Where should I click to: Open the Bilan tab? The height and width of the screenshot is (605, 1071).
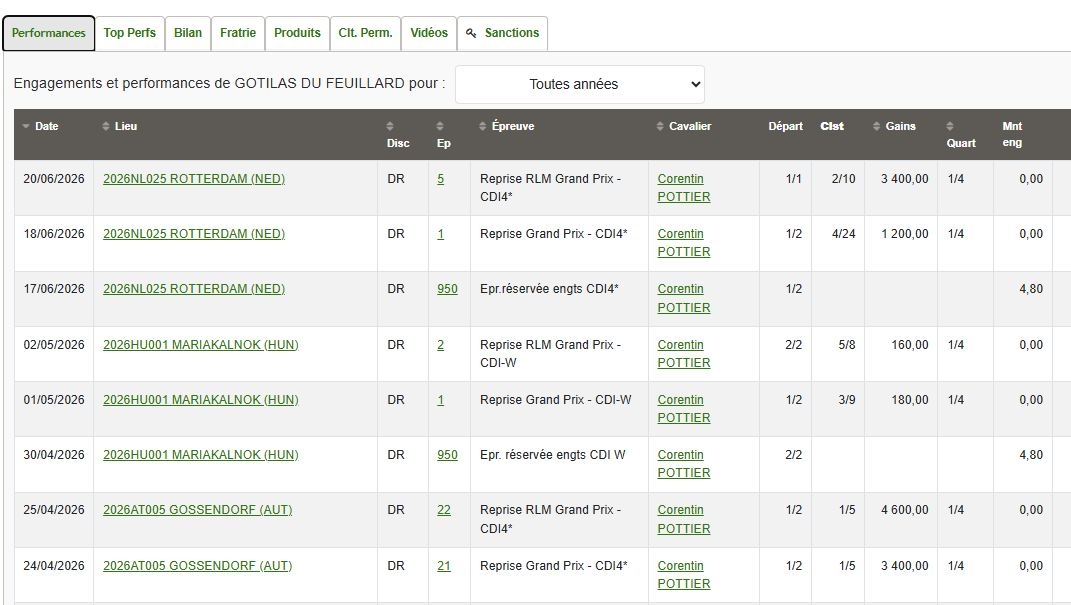click(x=188, y=33)
